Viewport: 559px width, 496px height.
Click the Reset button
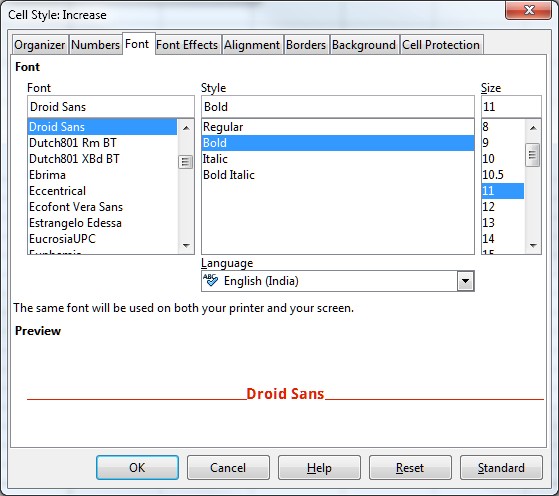[410, 467]
